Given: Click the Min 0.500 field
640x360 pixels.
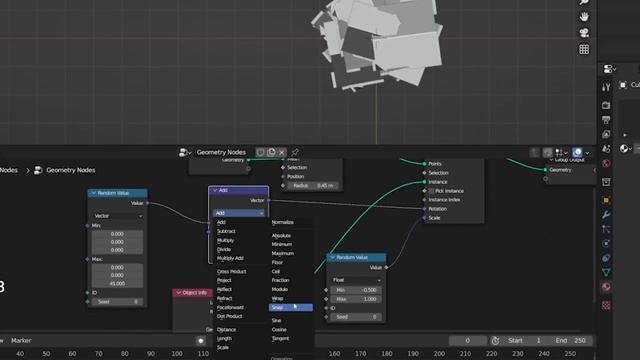Looking at the screenshot, I should (x=356, y=290).
